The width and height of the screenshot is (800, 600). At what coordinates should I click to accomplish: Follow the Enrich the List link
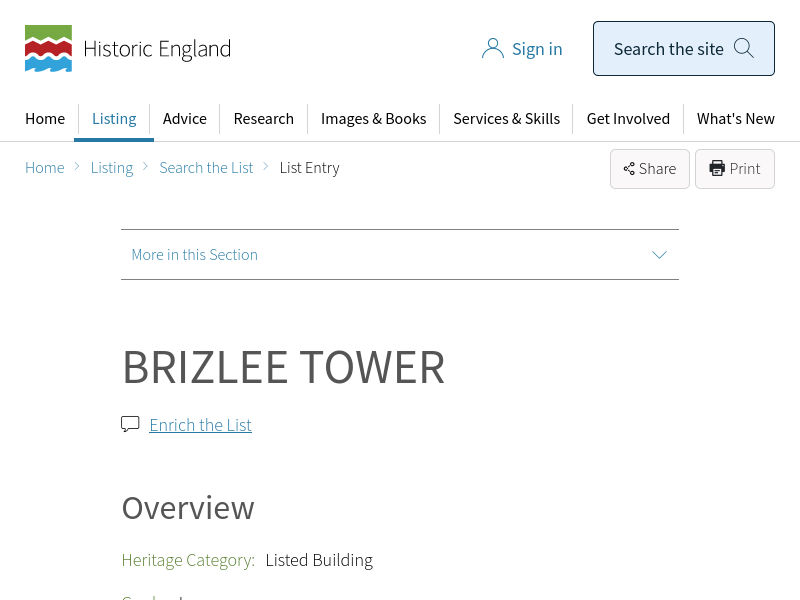[200, 425]
